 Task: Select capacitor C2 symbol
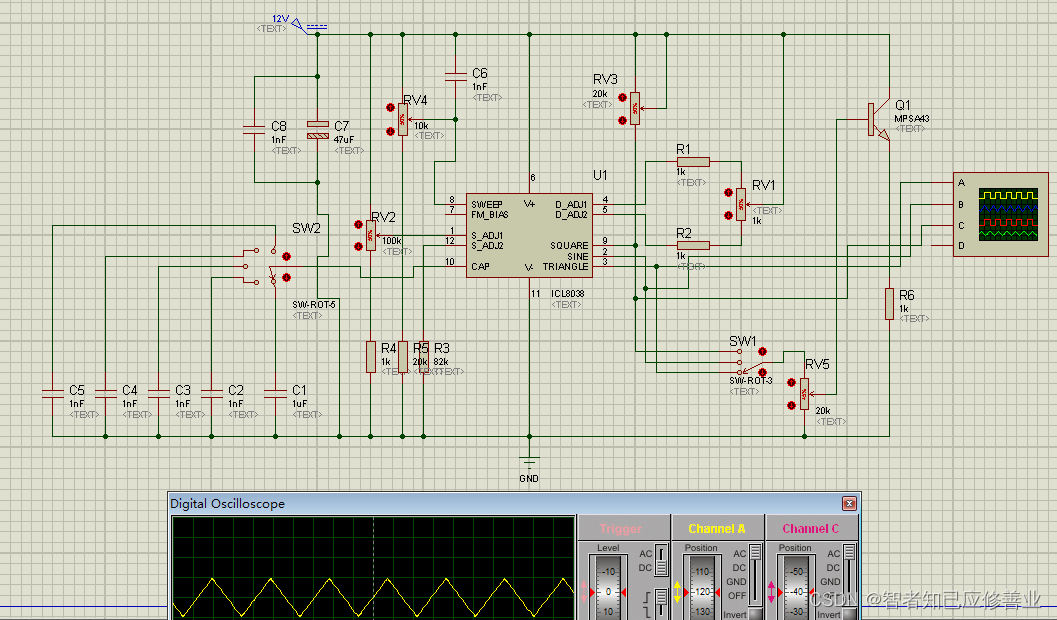(211, 393)
